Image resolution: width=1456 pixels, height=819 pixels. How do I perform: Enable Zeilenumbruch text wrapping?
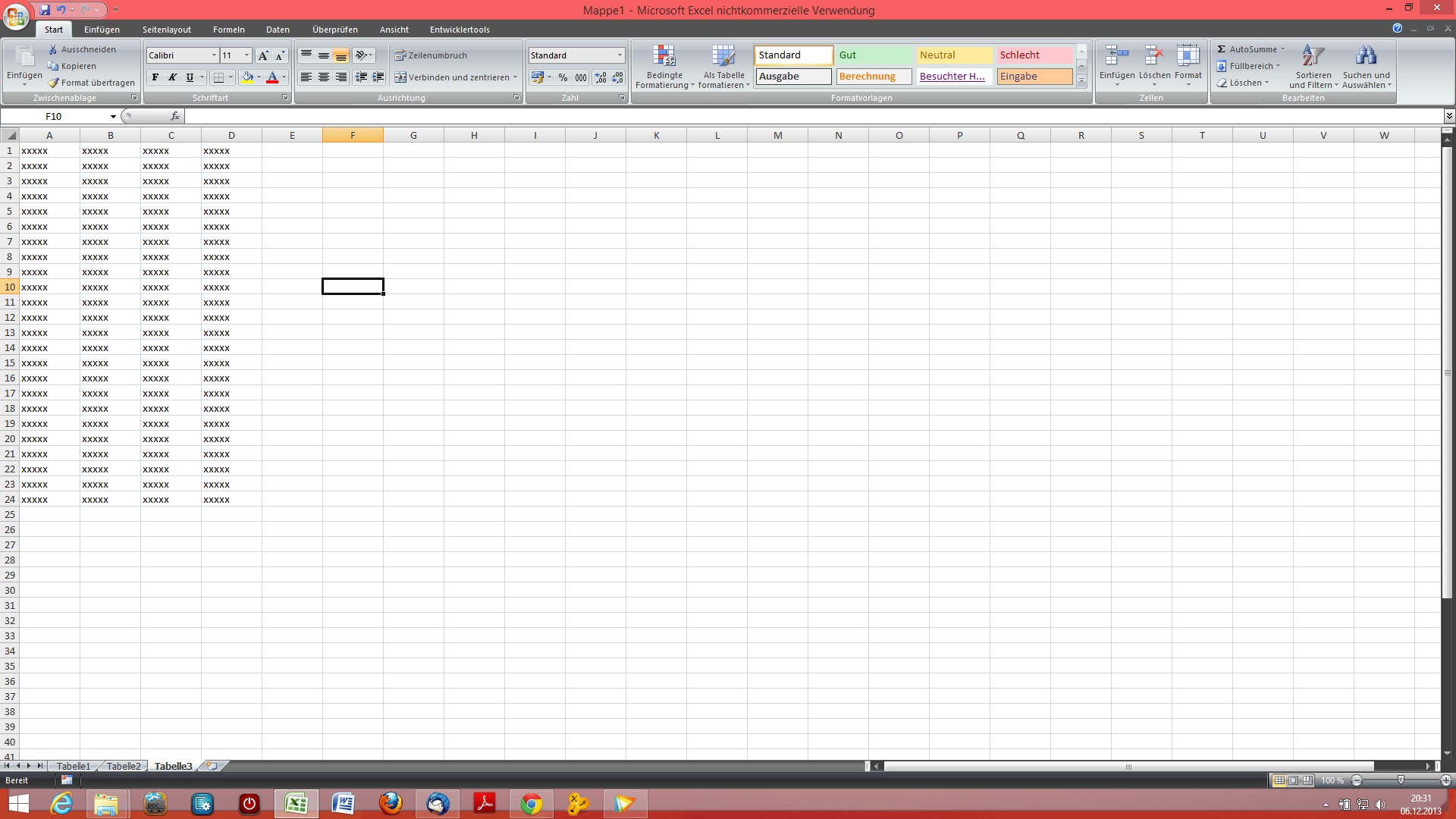point(431,55)
